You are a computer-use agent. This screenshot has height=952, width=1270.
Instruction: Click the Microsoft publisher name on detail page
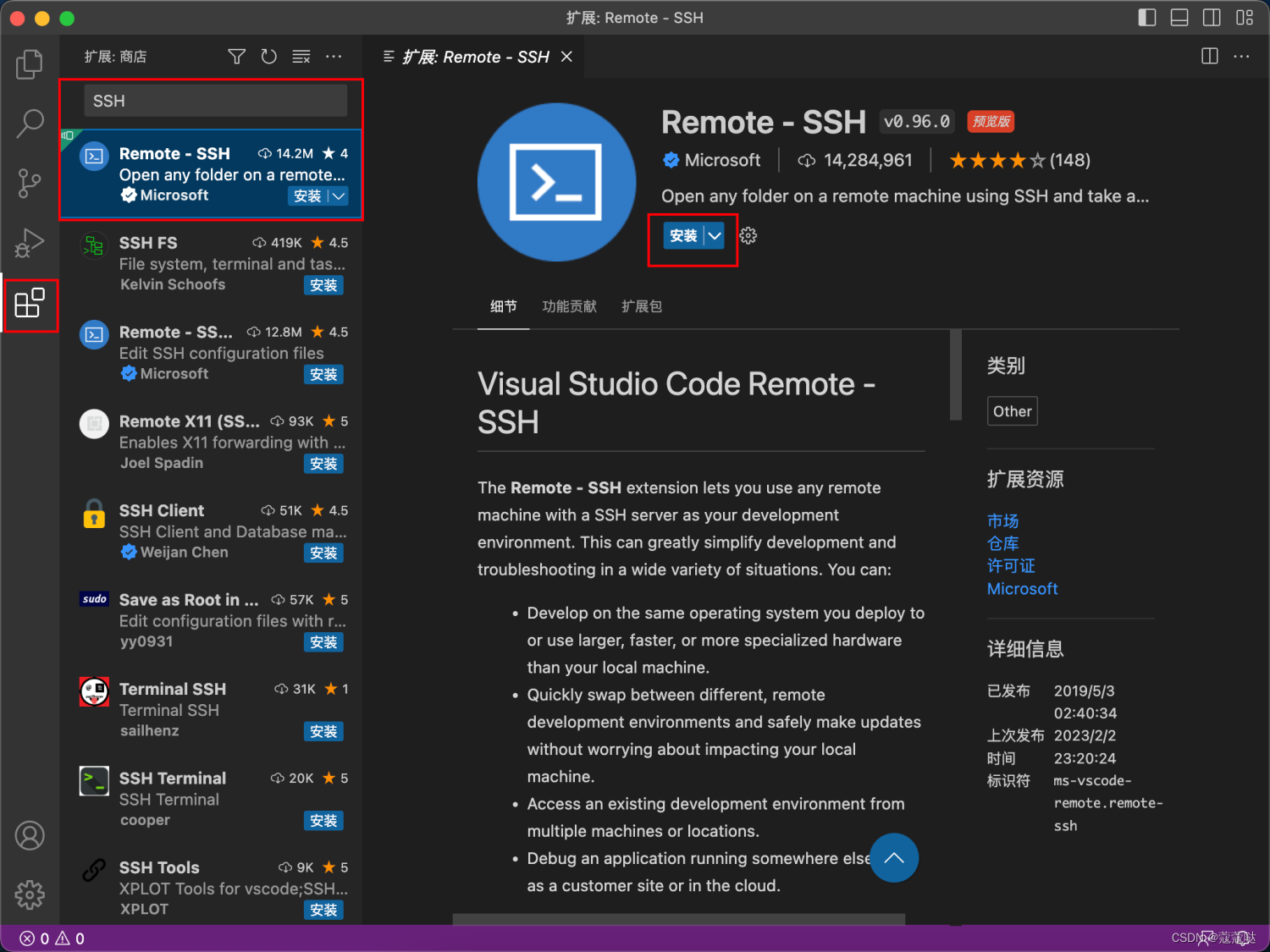[x=722, y=161]
